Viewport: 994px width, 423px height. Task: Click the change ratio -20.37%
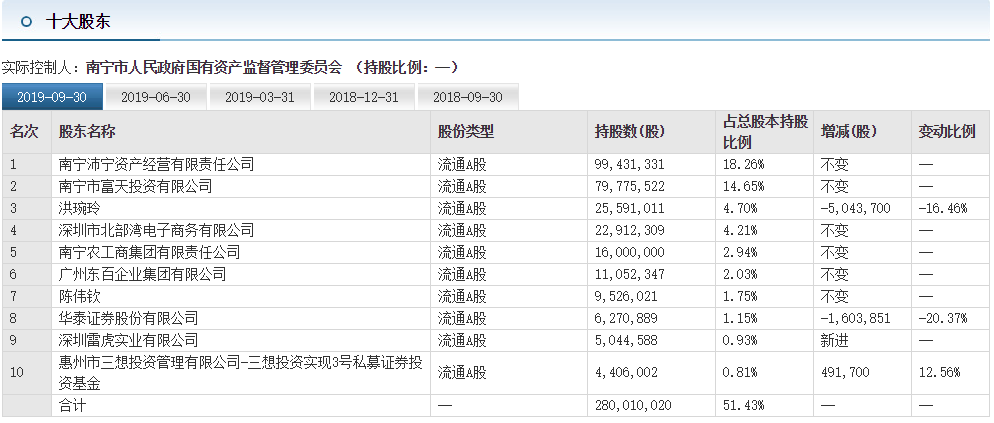[943, 318]
